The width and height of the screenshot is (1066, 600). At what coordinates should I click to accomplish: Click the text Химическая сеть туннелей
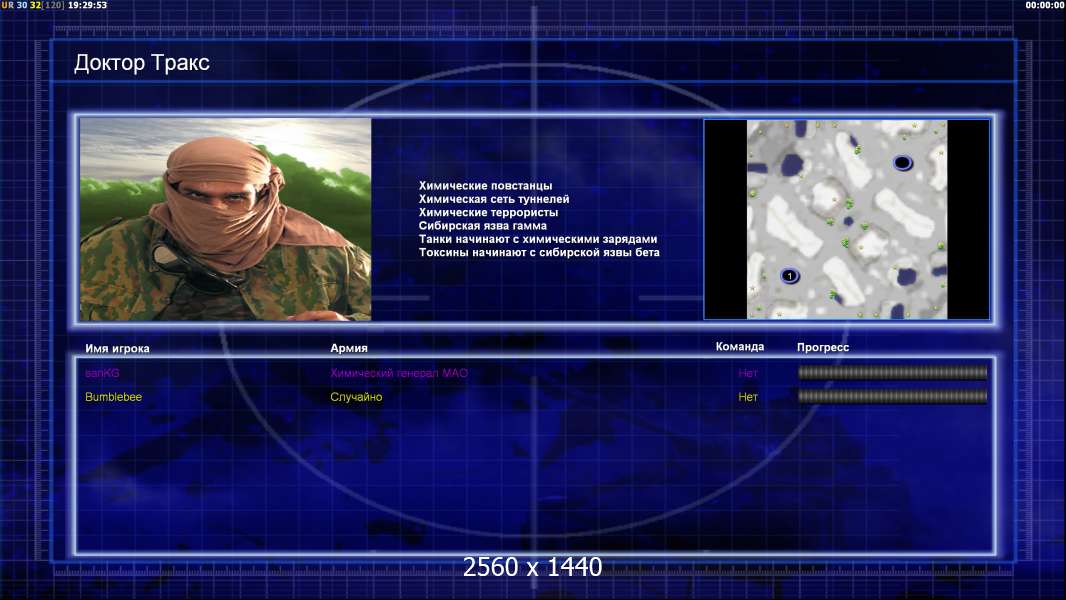(x=494, y=199)
